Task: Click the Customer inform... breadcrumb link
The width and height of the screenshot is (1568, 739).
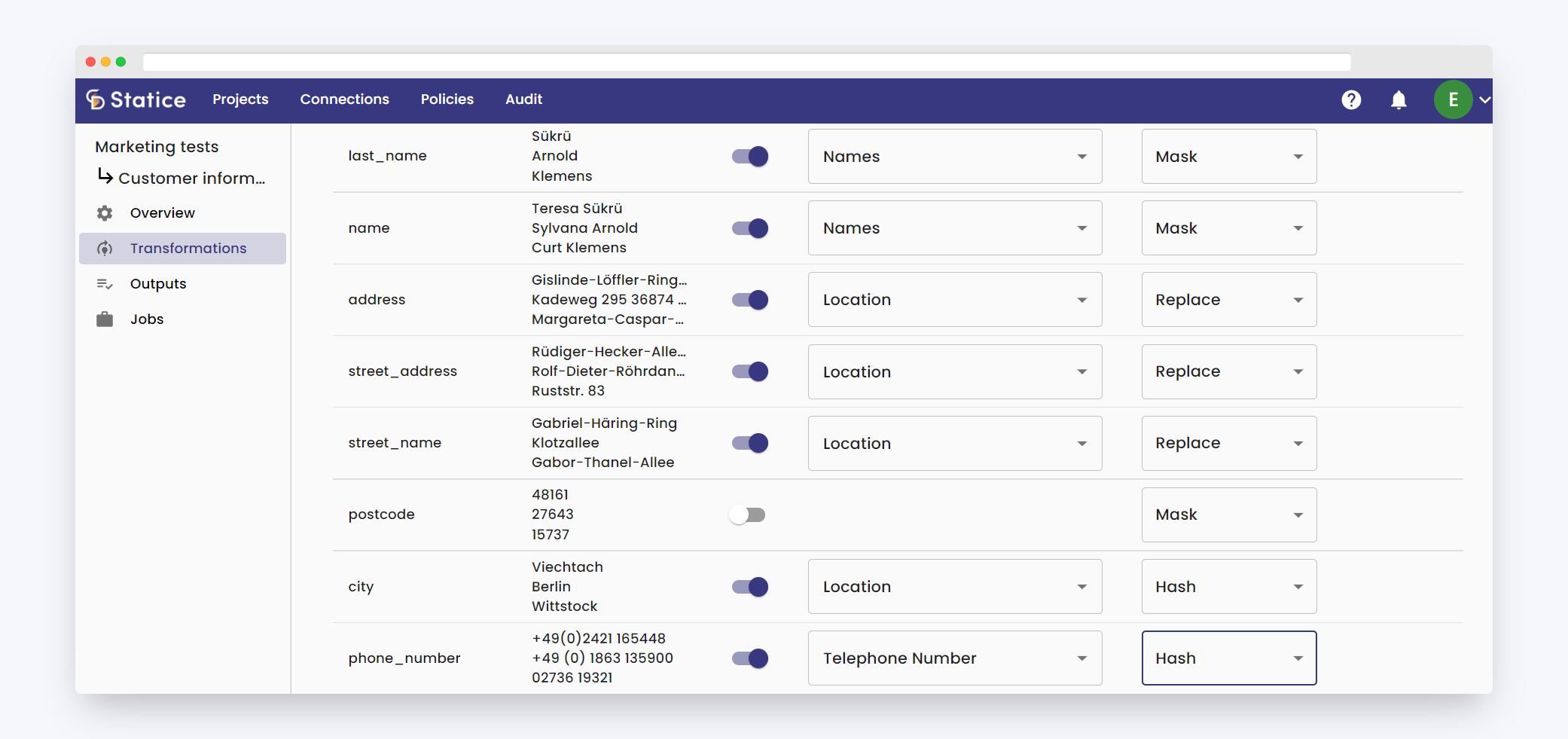Action: click(191, 179)
